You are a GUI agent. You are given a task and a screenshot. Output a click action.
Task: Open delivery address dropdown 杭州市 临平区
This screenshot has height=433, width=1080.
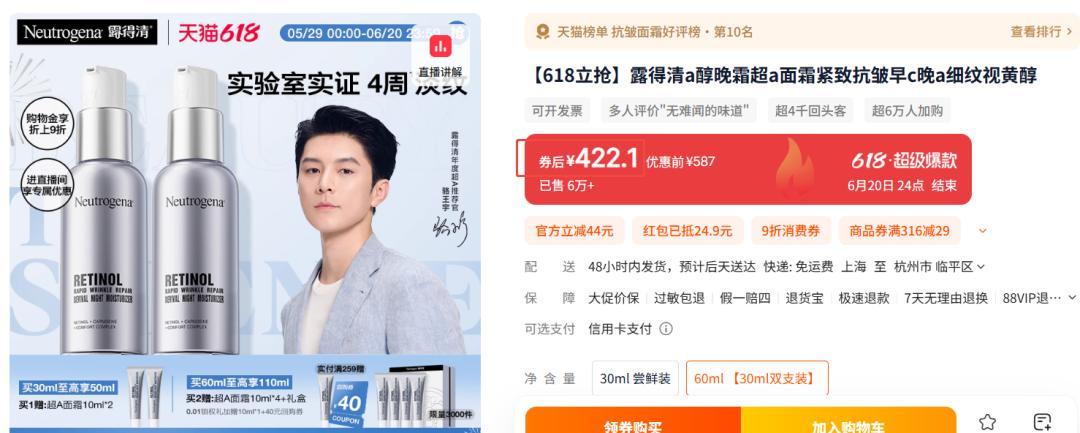[x=939, y=266]
